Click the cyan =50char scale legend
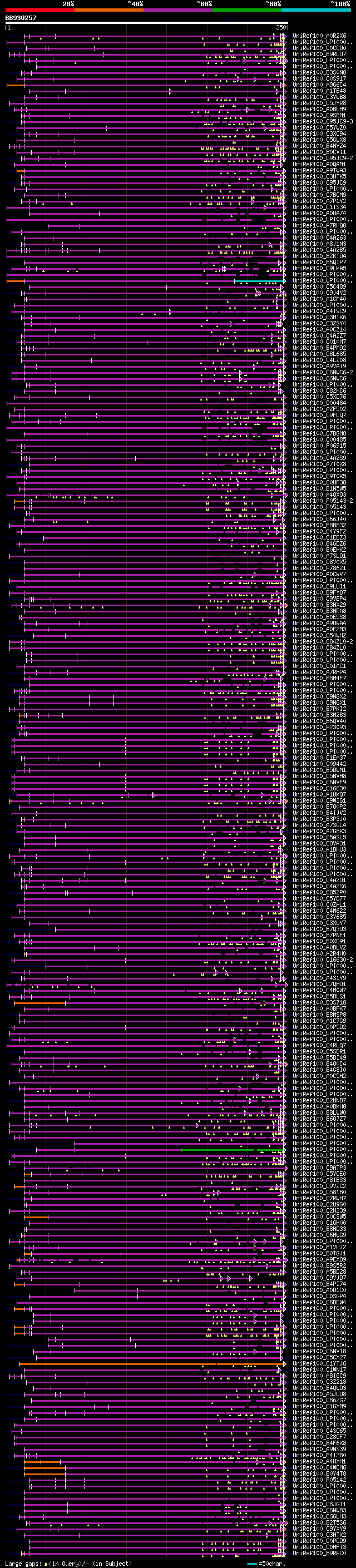Screen dimensions: 356x1568 266,1563
